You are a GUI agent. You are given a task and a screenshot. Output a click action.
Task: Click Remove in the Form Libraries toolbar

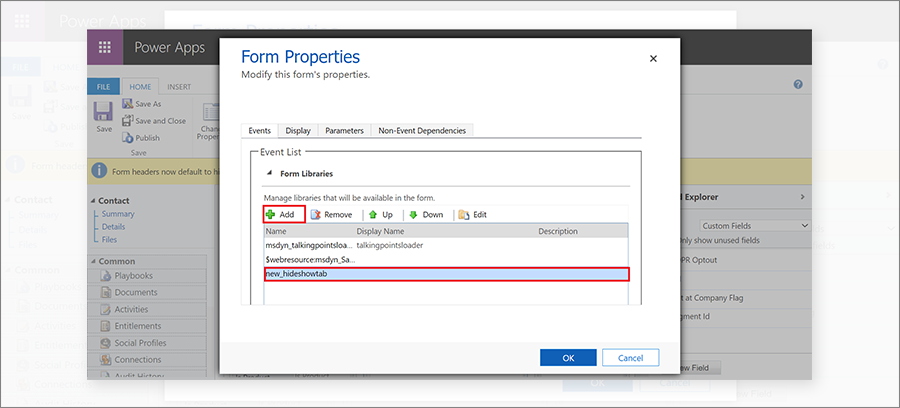(x=331, y=215)
